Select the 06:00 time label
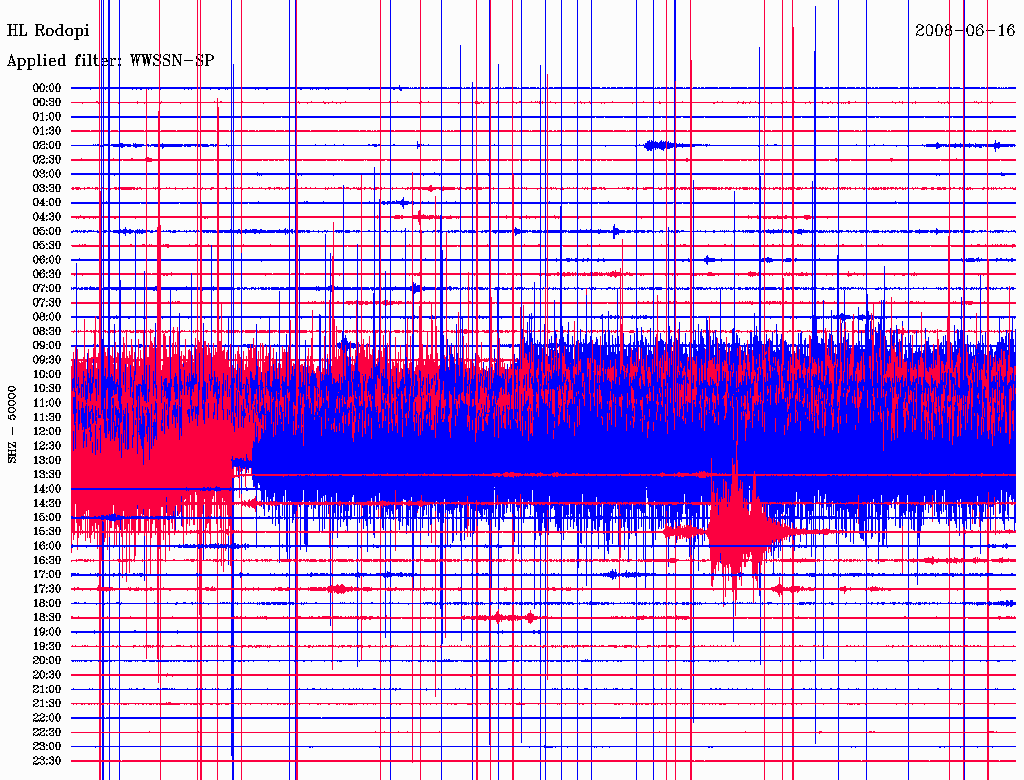 click(47, 259)
